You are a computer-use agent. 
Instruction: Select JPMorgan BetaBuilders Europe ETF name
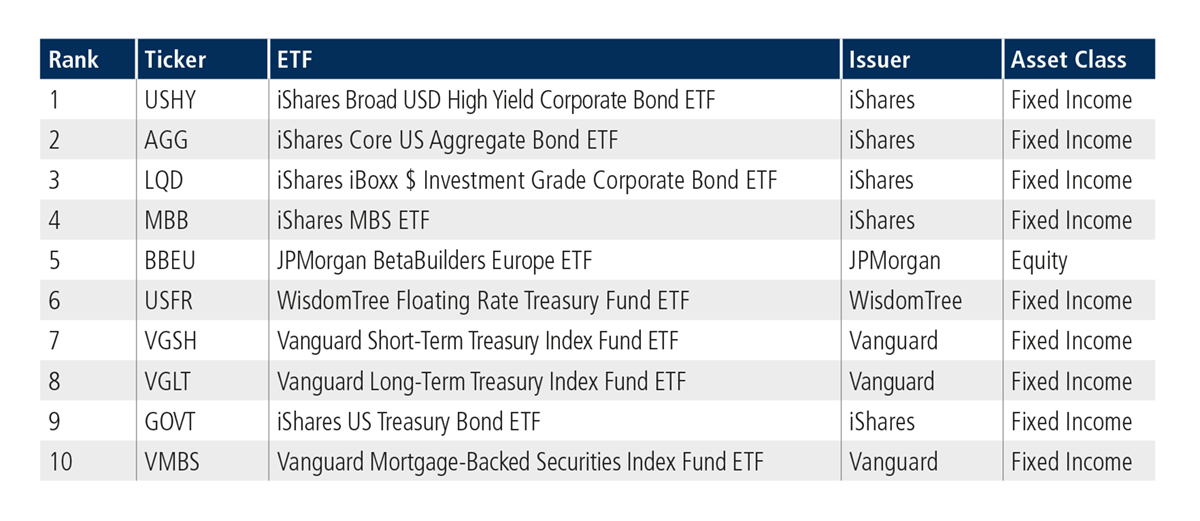point(435,261)
